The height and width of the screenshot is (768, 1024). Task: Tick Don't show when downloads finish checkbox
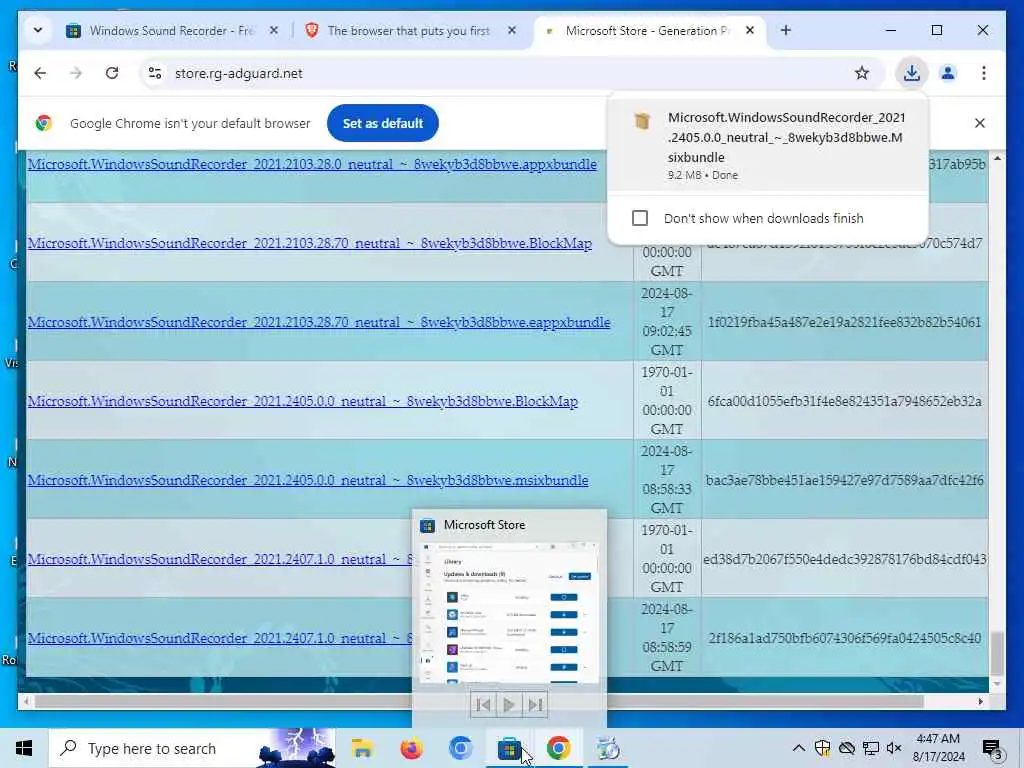(640, 218)
